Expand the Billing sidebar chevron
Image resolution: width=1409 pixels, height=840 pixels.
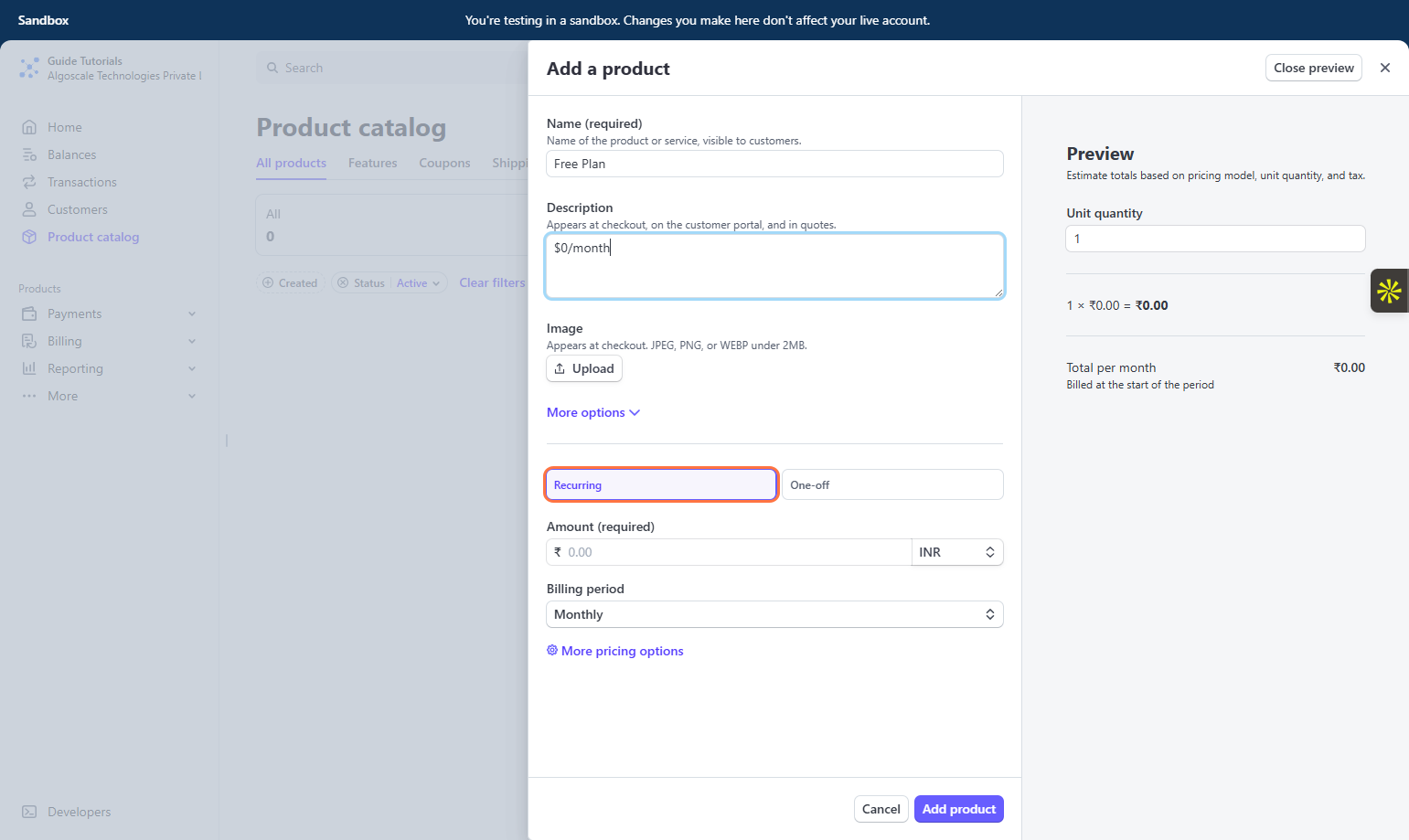click(x=192, y=341)
